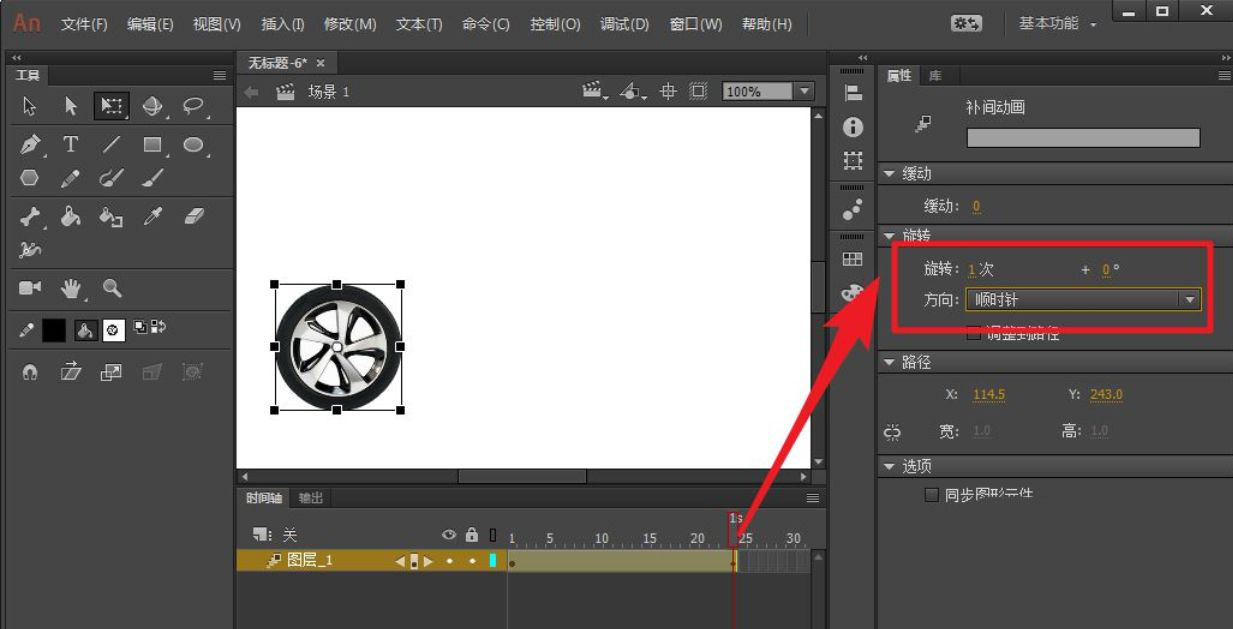The width and height of the screenshot is (1233, 629).
Task: Open the 方向 顺时针 dropdown
Action: point(1083,299)
